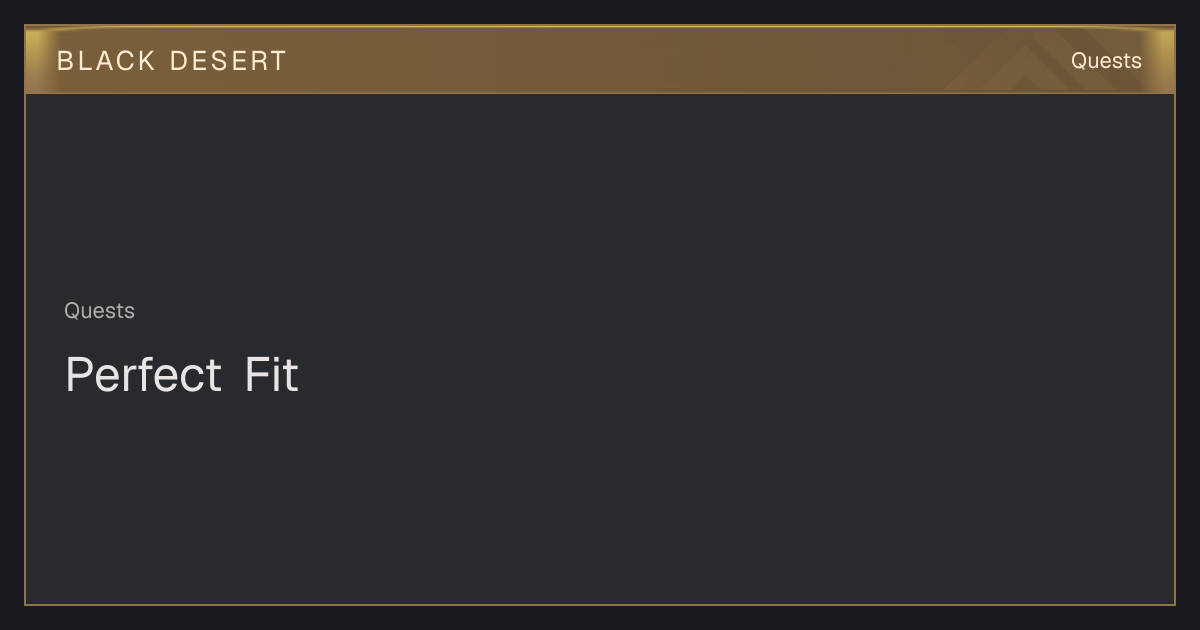Select the word Perfect in the heading
1200x630 pixels.
point(143,375)
